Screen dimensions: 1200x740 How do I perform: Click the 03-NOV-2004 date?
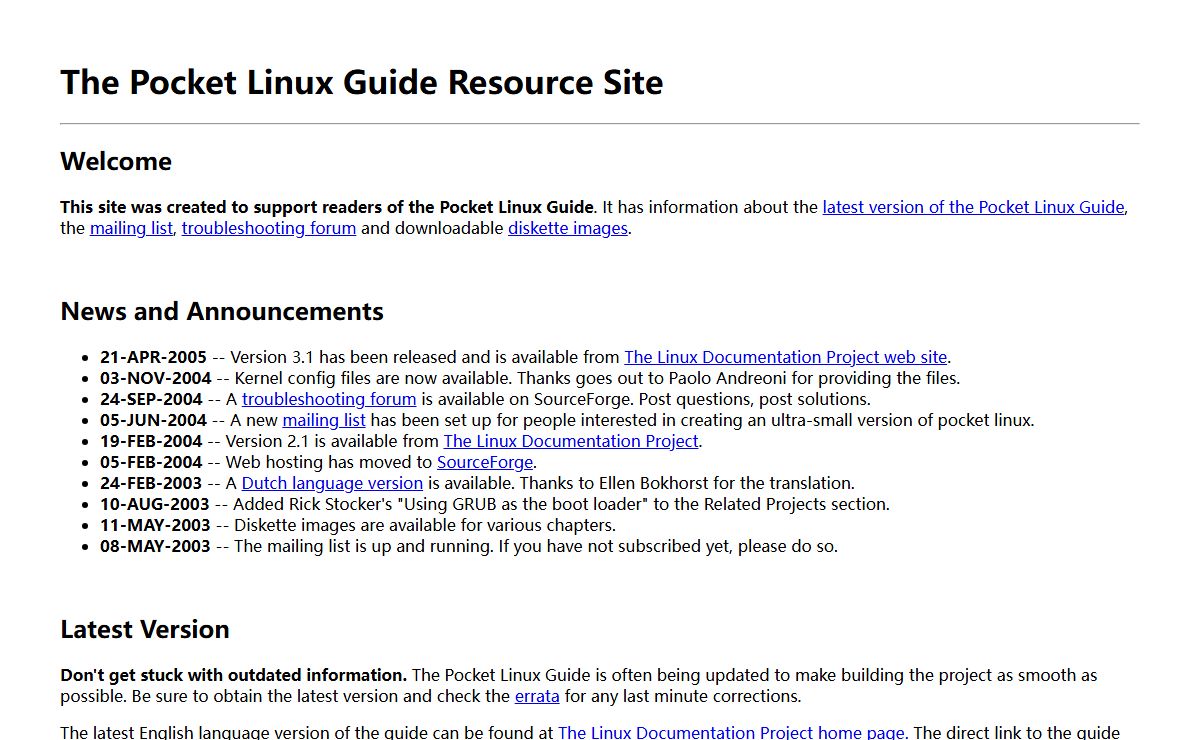click(x=156, y=378)
